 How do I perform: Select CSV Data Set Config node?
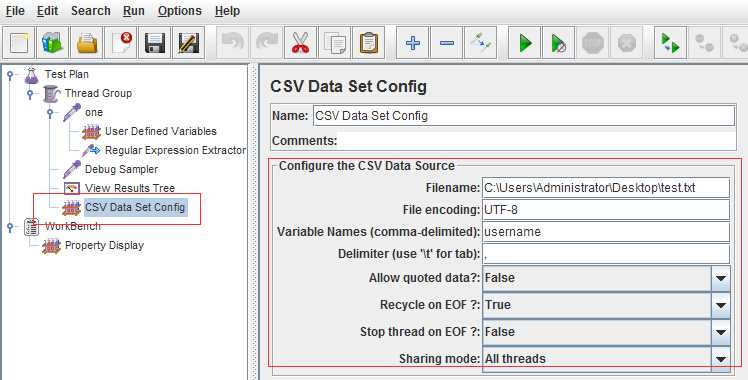(x=135, y=207)
